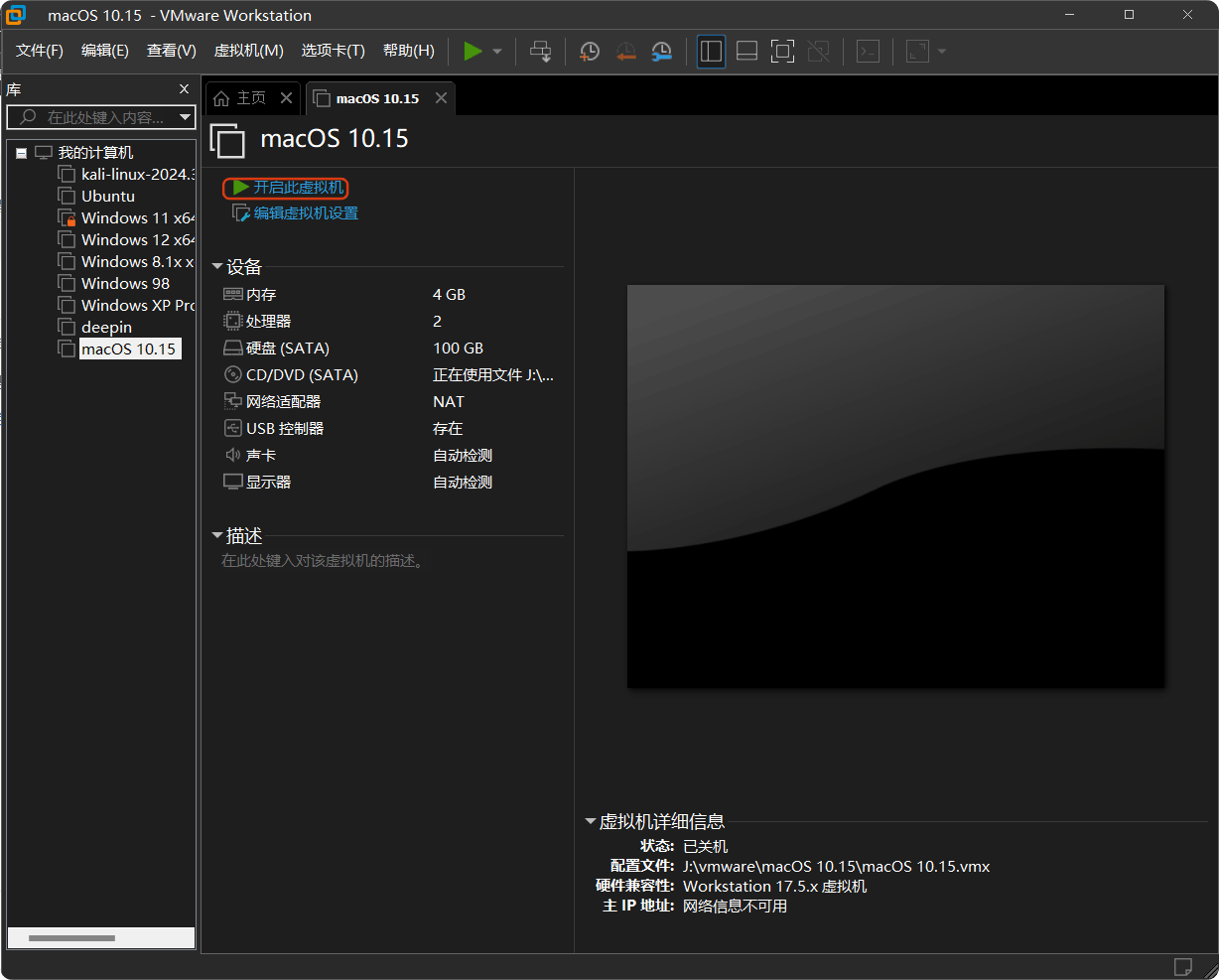Viewport: 1219px width, 980px height.
Task: Click the VMware Workstation logo icon
Action: [14, 15]
